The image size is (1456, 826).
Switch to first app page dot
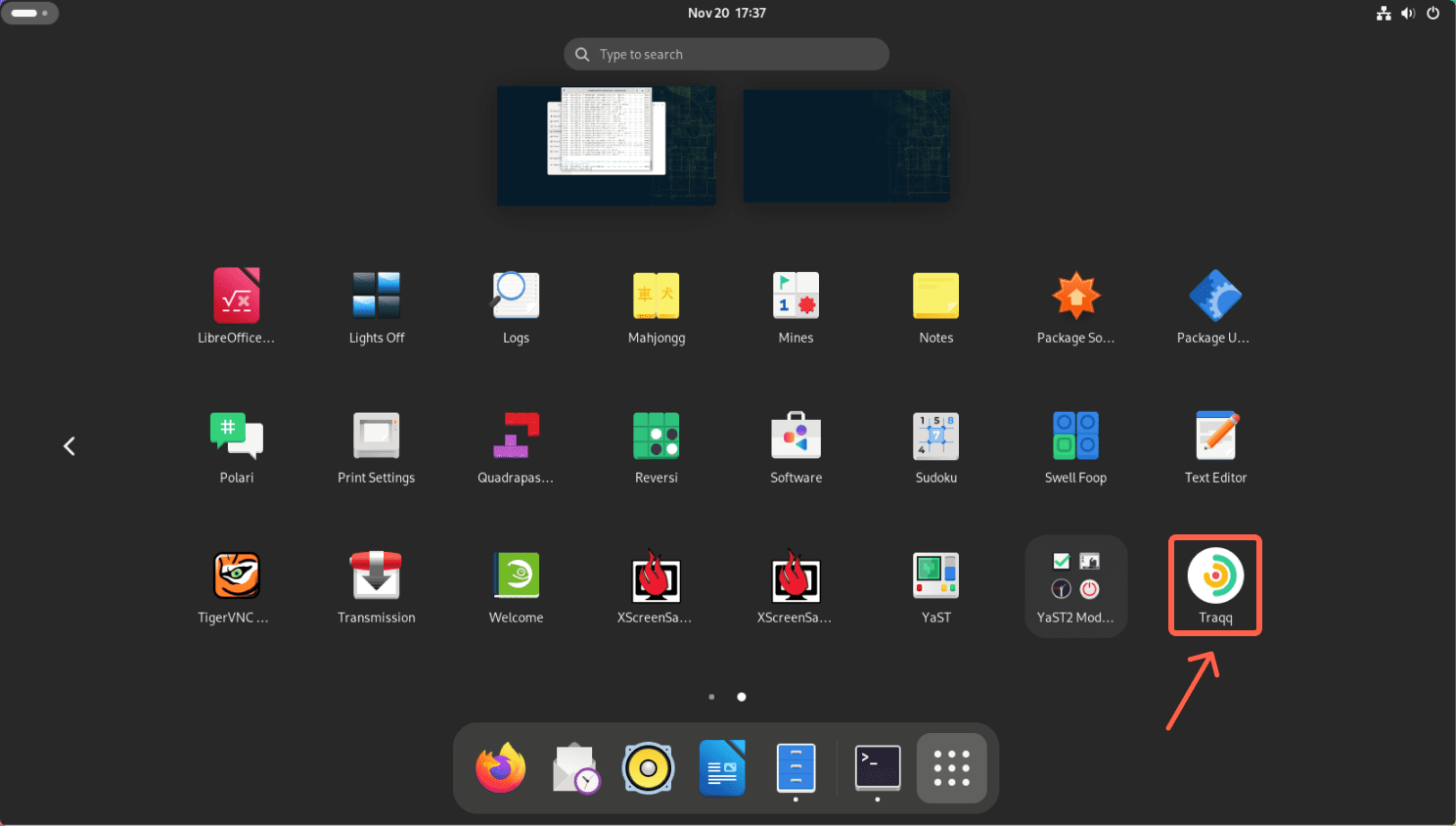[x=711, y=697]
